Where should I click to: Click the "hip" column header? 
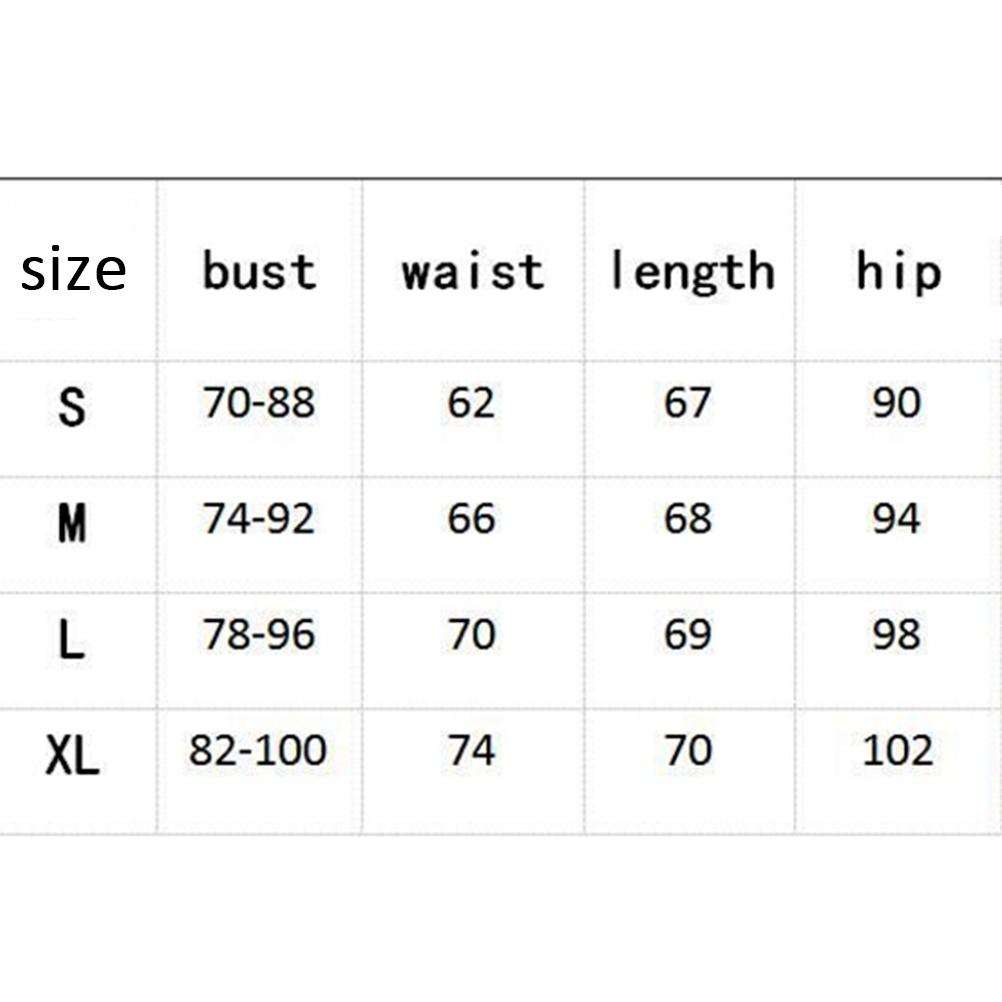[x=898, y=271]
